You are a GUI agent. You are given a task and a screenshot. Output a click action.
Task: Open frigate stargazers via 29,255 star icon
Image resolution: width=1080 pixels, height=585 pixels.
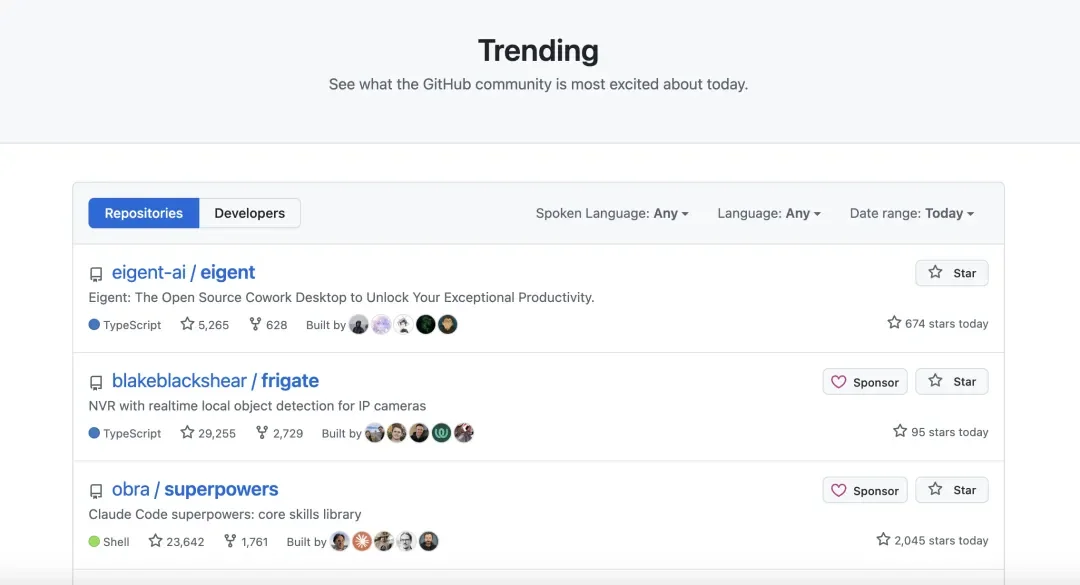[x=187, y=433]
